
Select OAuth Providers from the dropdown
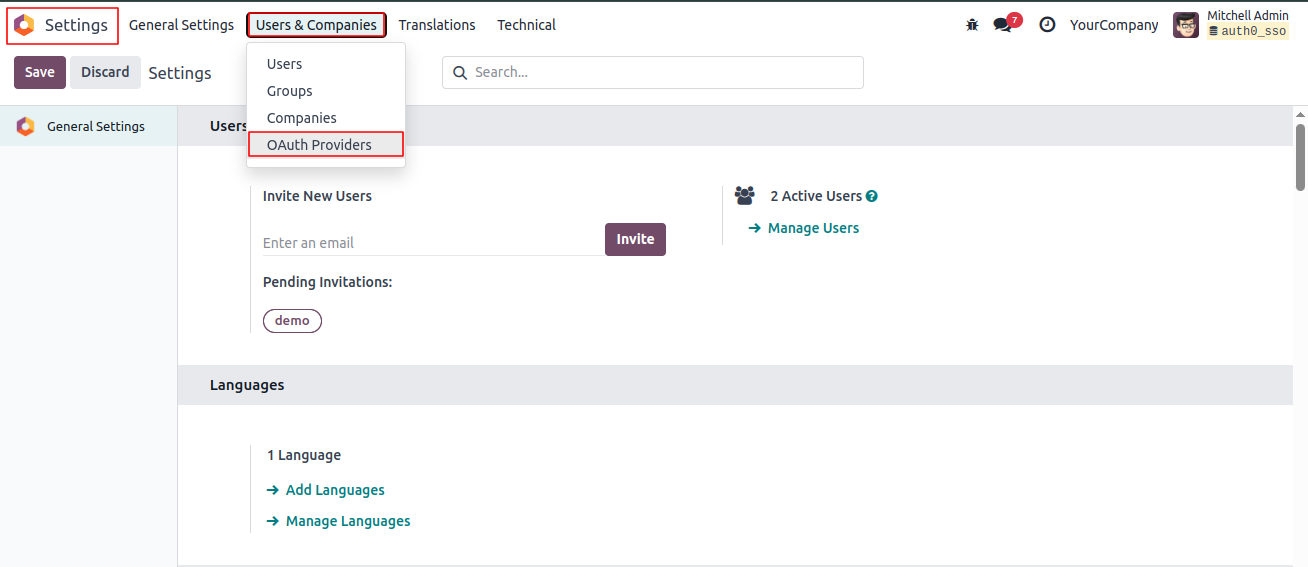[326, 145]
